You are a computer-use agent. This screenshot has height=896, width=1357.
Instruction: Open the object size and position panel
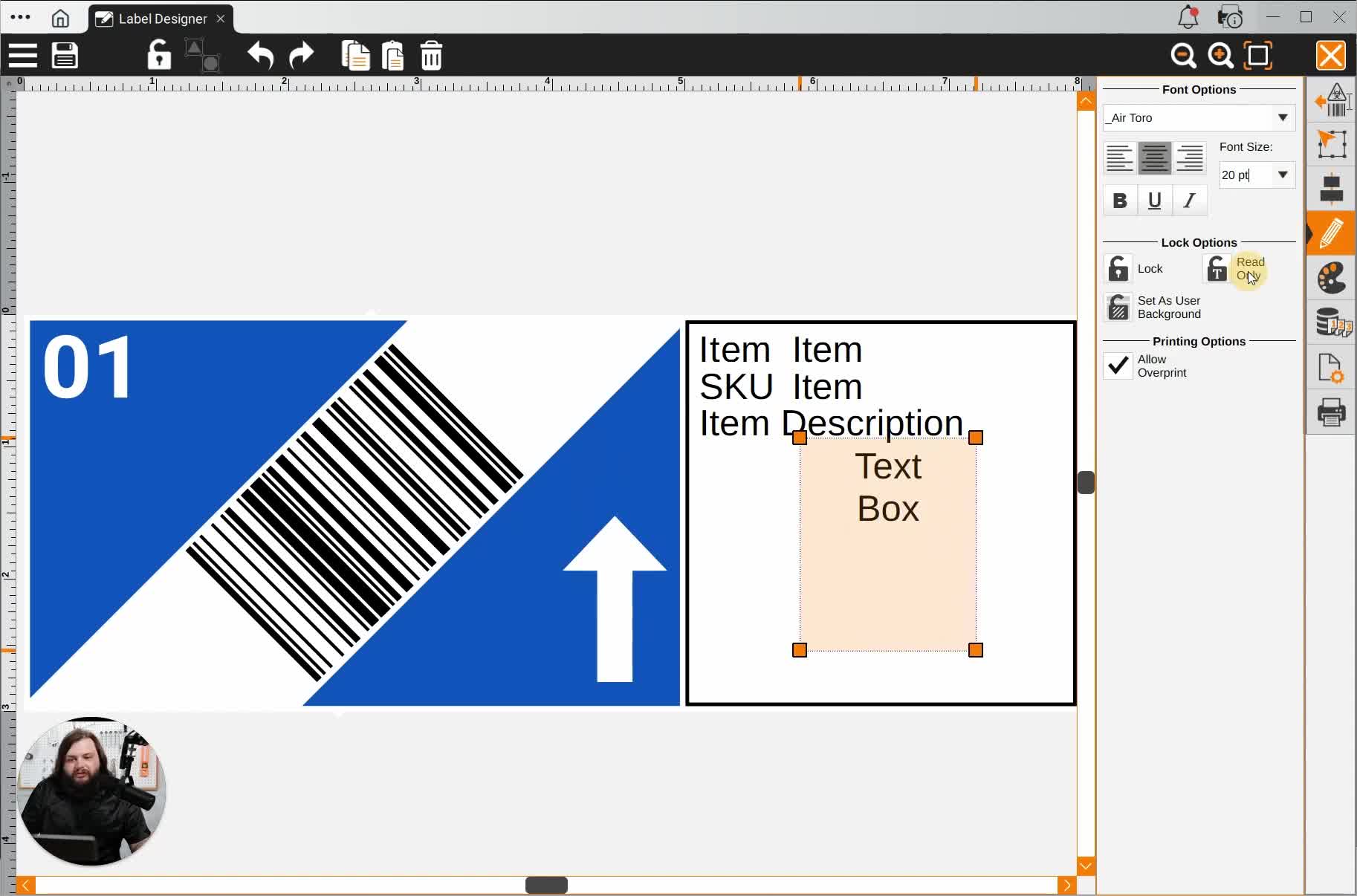pos(1332,143)
